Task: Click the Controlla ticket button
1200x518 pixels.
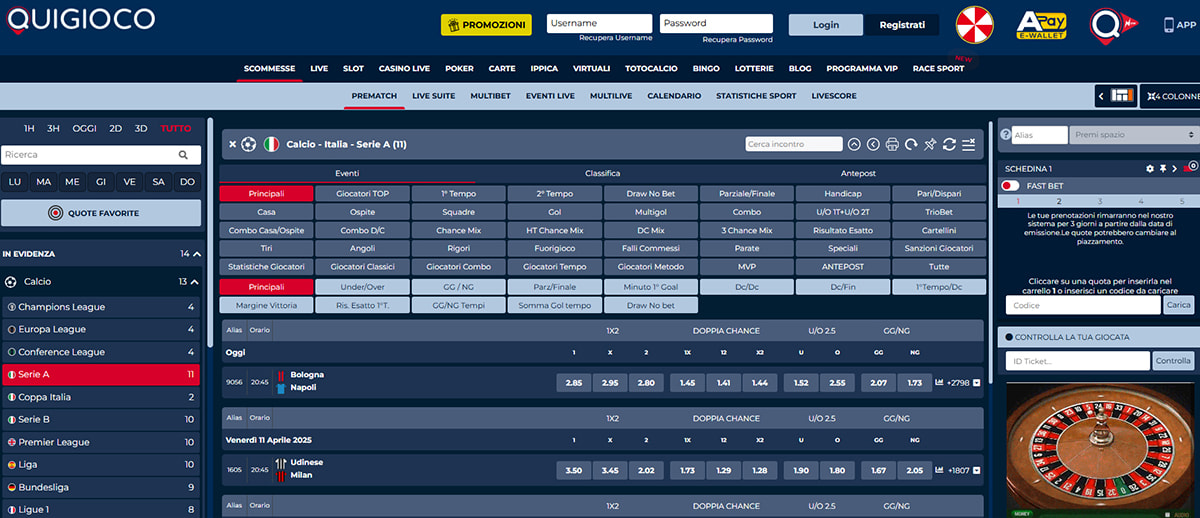Action: tap(1173, 361)
